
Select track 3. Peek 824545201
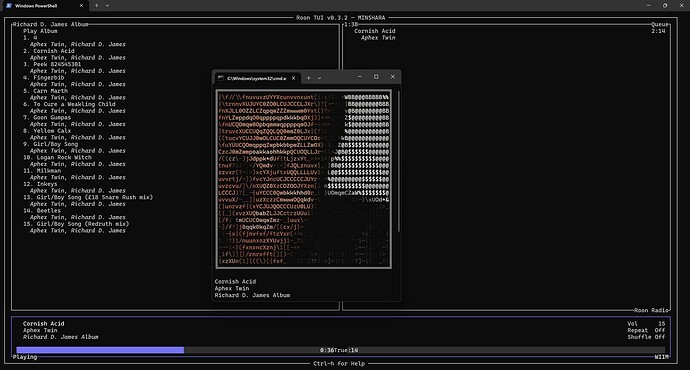pyautogui.click(x=52, y=64)
